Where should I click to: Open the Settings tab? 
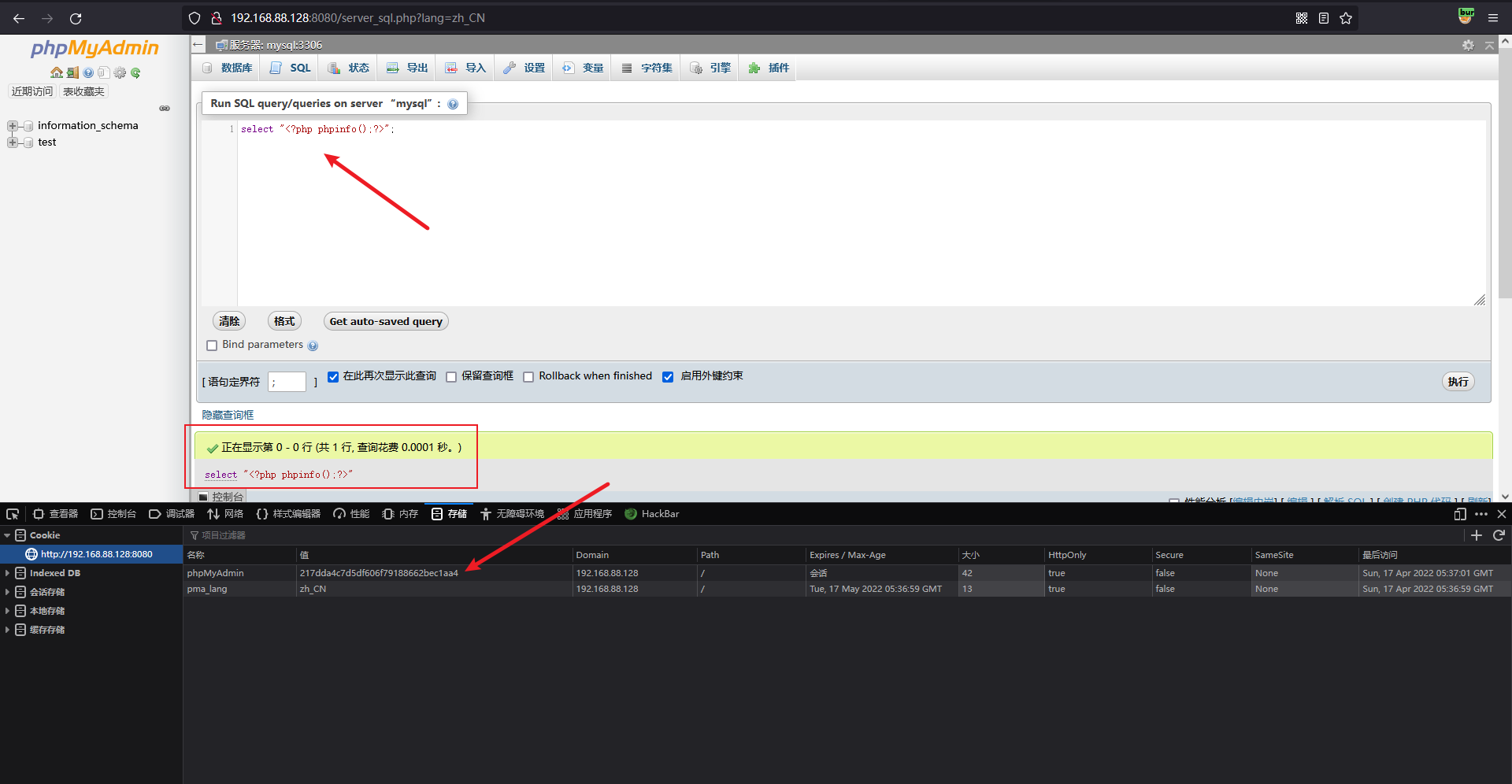point(524,68)
